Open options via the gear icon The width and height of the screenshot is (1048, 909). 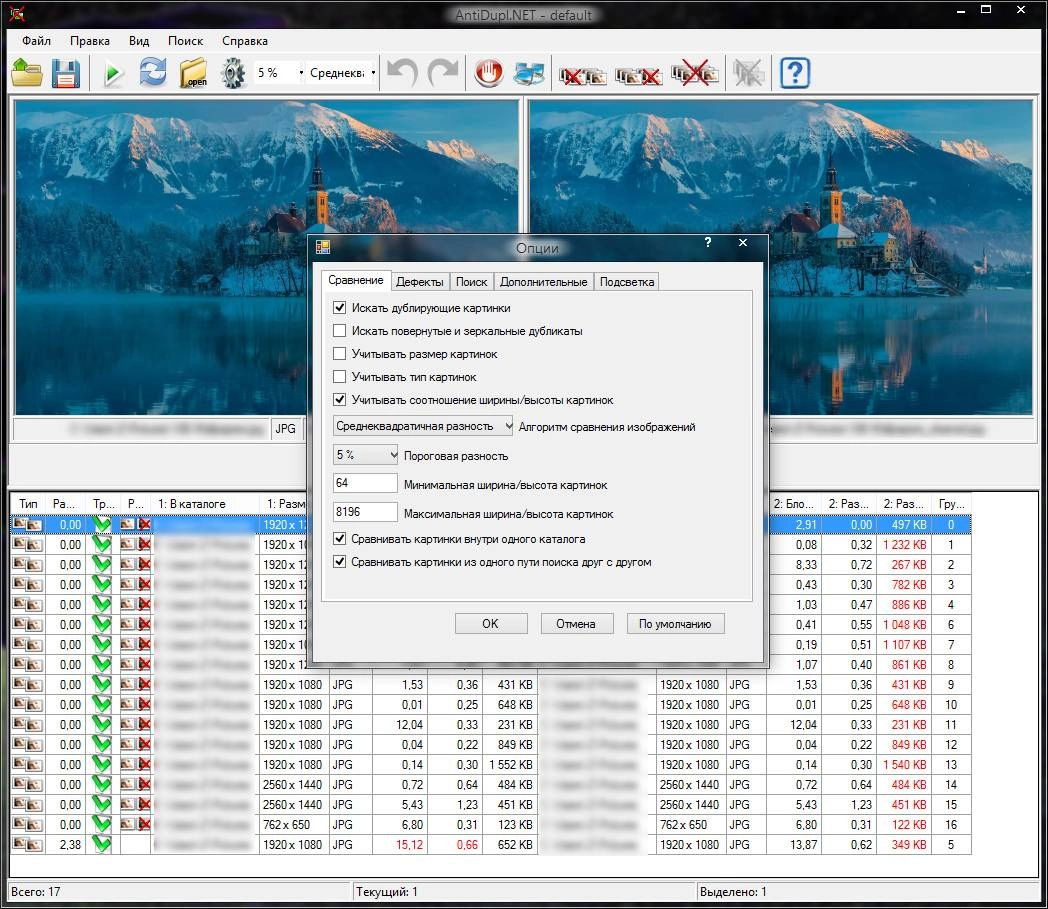coord(233,72)
